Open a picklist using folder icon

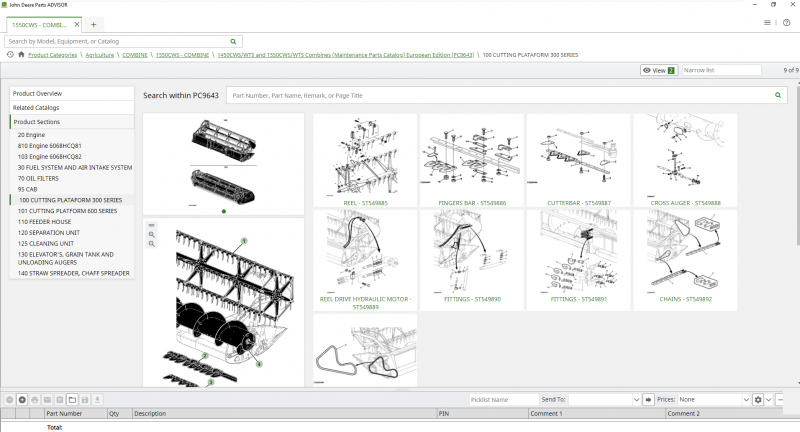(x=72, y=399)
